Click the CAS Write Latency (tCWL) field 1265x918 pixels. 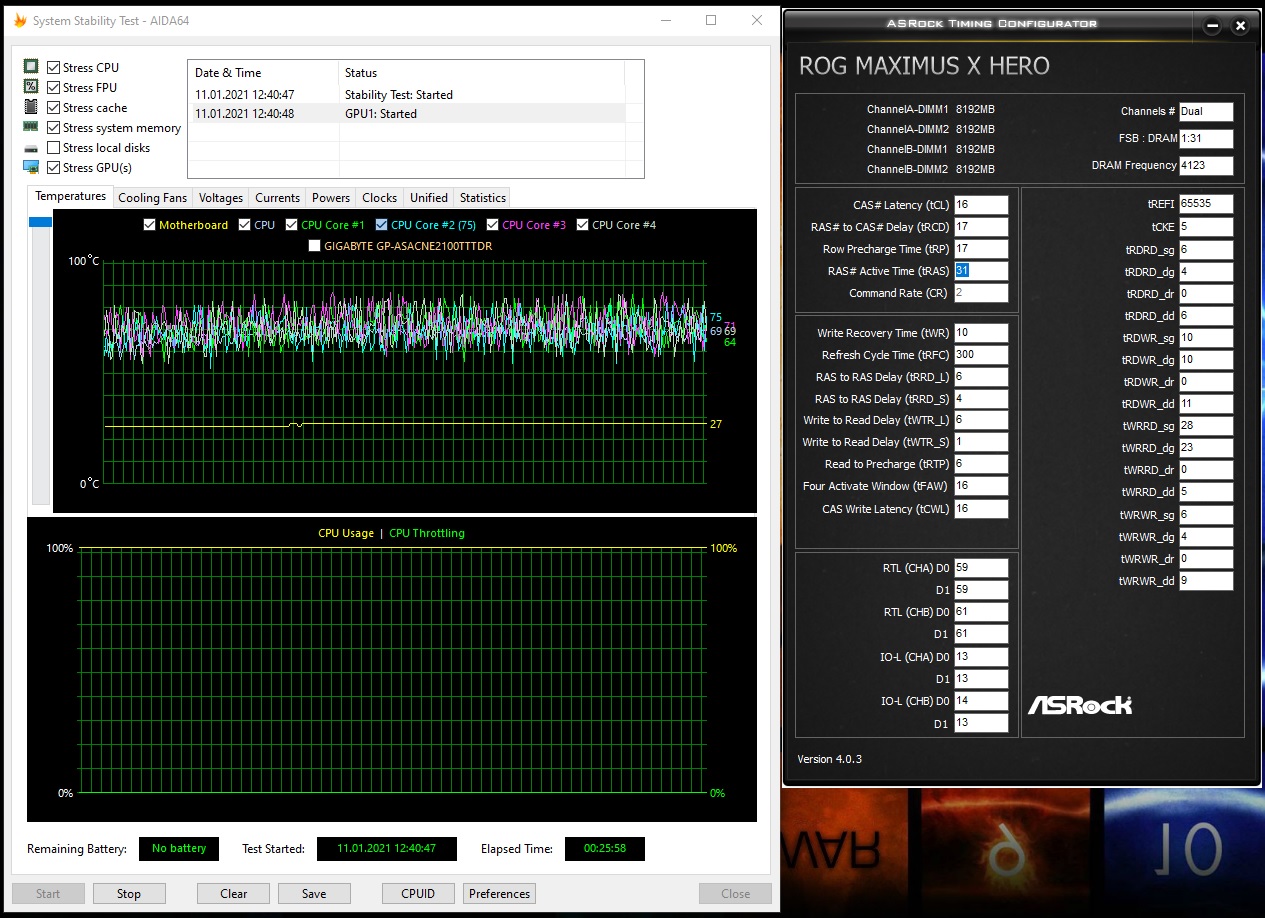point(981,509)
